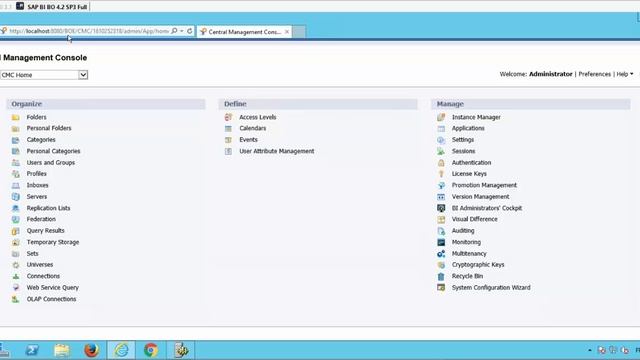Click the Authentication lock icon
Viewport: 640px width, 360px height.
(x=441, y=163)
